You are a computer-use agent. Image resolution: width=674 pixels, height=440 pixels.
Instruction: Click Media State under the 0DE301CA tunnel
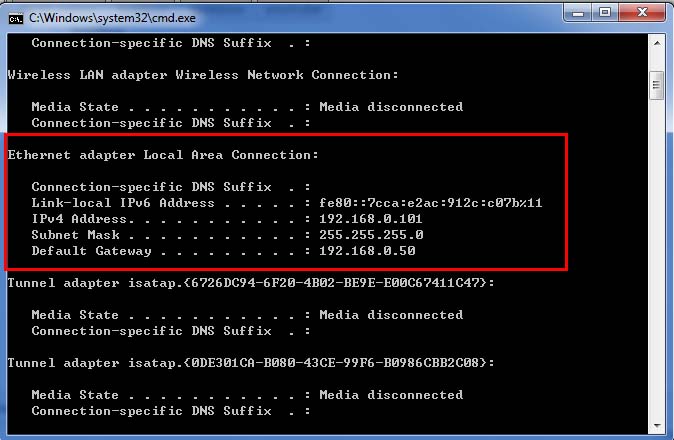[75, 395]
